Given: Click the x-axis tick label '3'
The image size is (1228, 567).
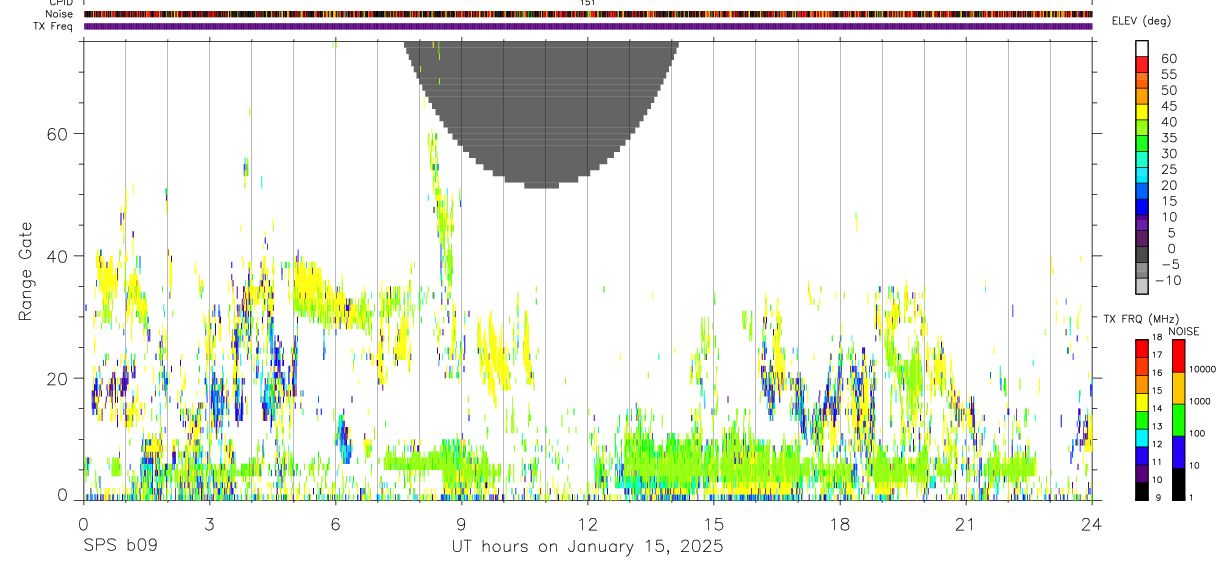Looking at the screenshot, I should coord(209,523).
